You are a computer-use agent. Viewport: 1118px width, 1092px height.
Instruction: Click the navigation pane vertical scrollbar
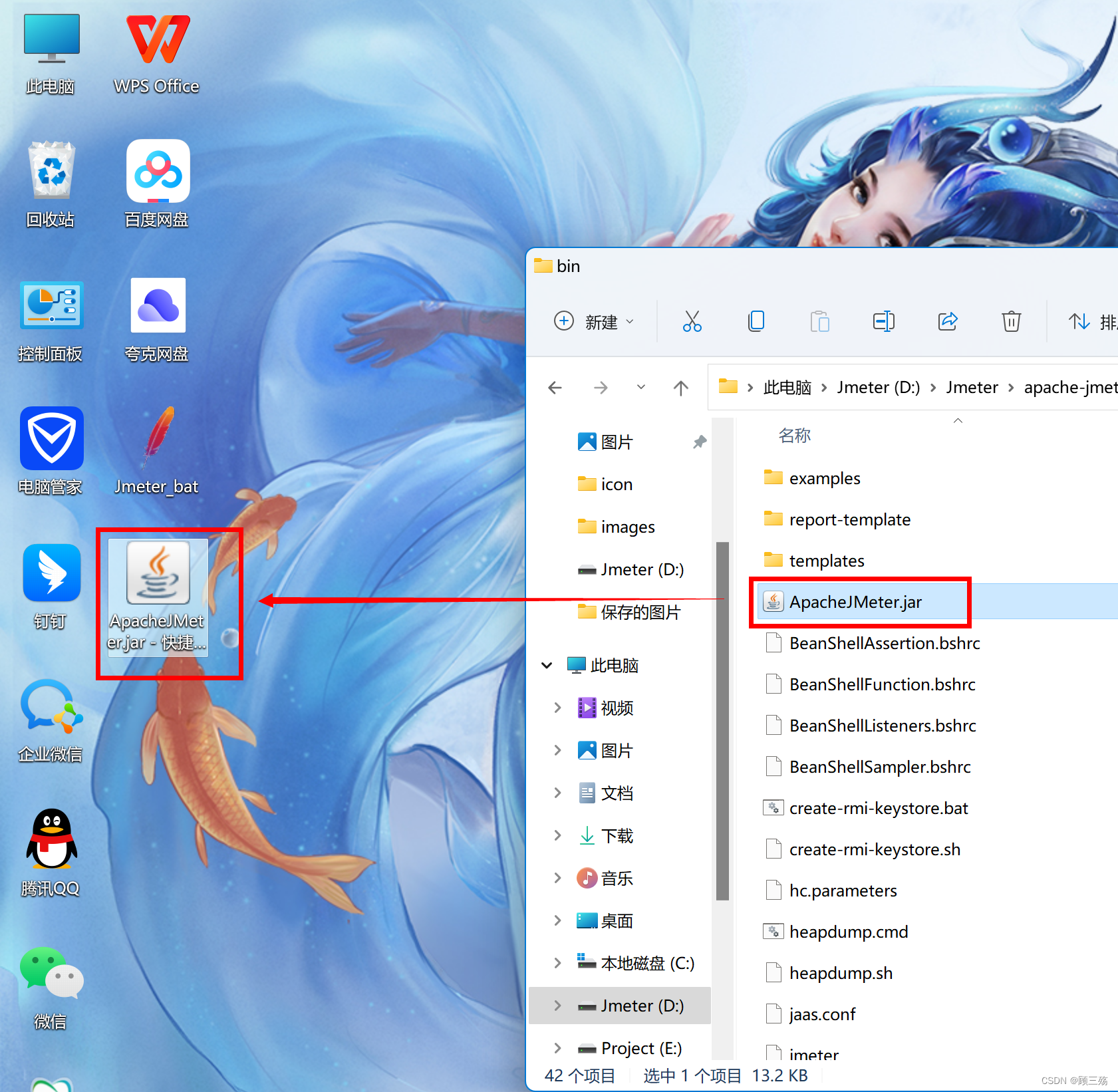click(722, 721)
